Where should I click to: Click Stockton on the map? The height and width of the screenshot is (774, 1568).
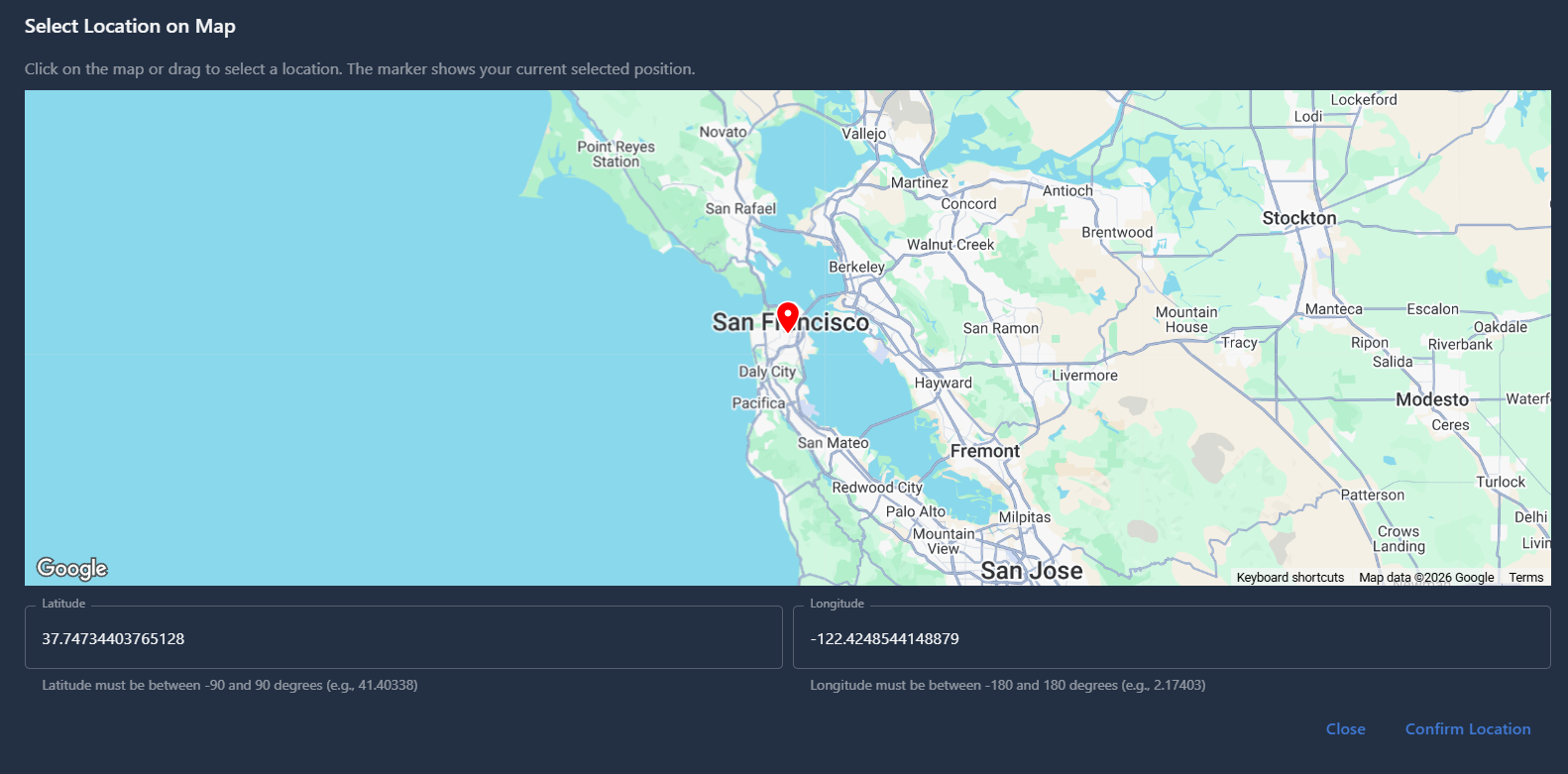pyautogui.click(x=1299, y=218)
